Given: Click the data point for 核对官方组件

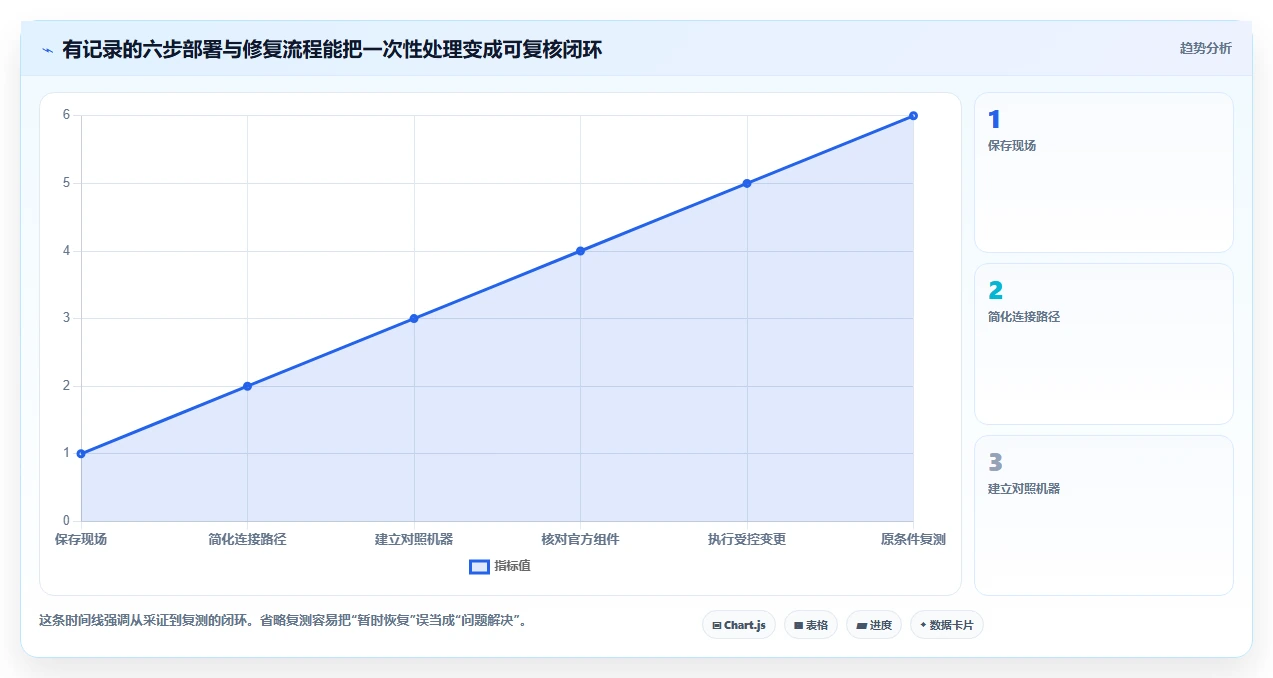Looking at the screenshot, I should click(x=580, y=251).
